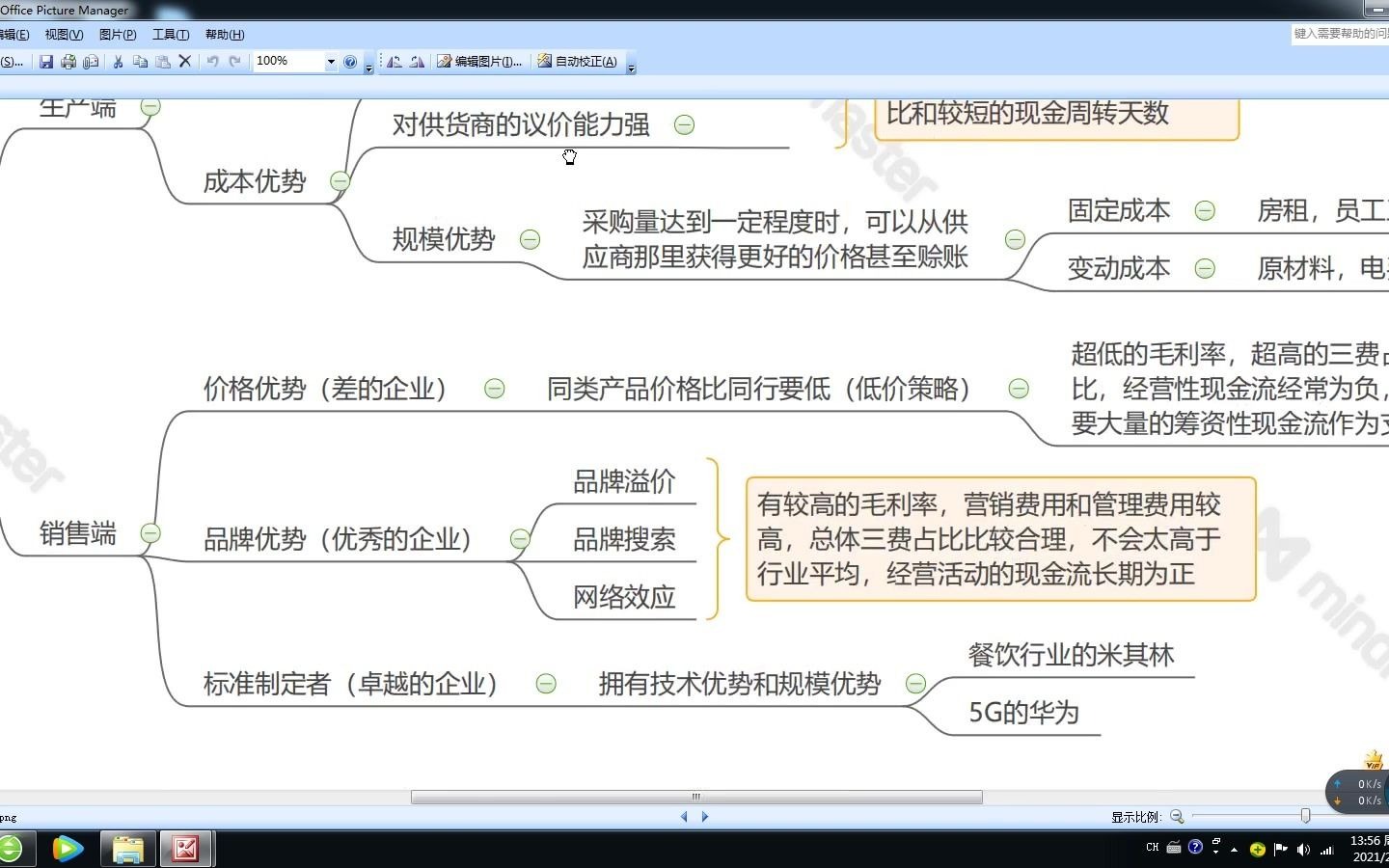Click the Undo arrow icon

tap(212, 62)
